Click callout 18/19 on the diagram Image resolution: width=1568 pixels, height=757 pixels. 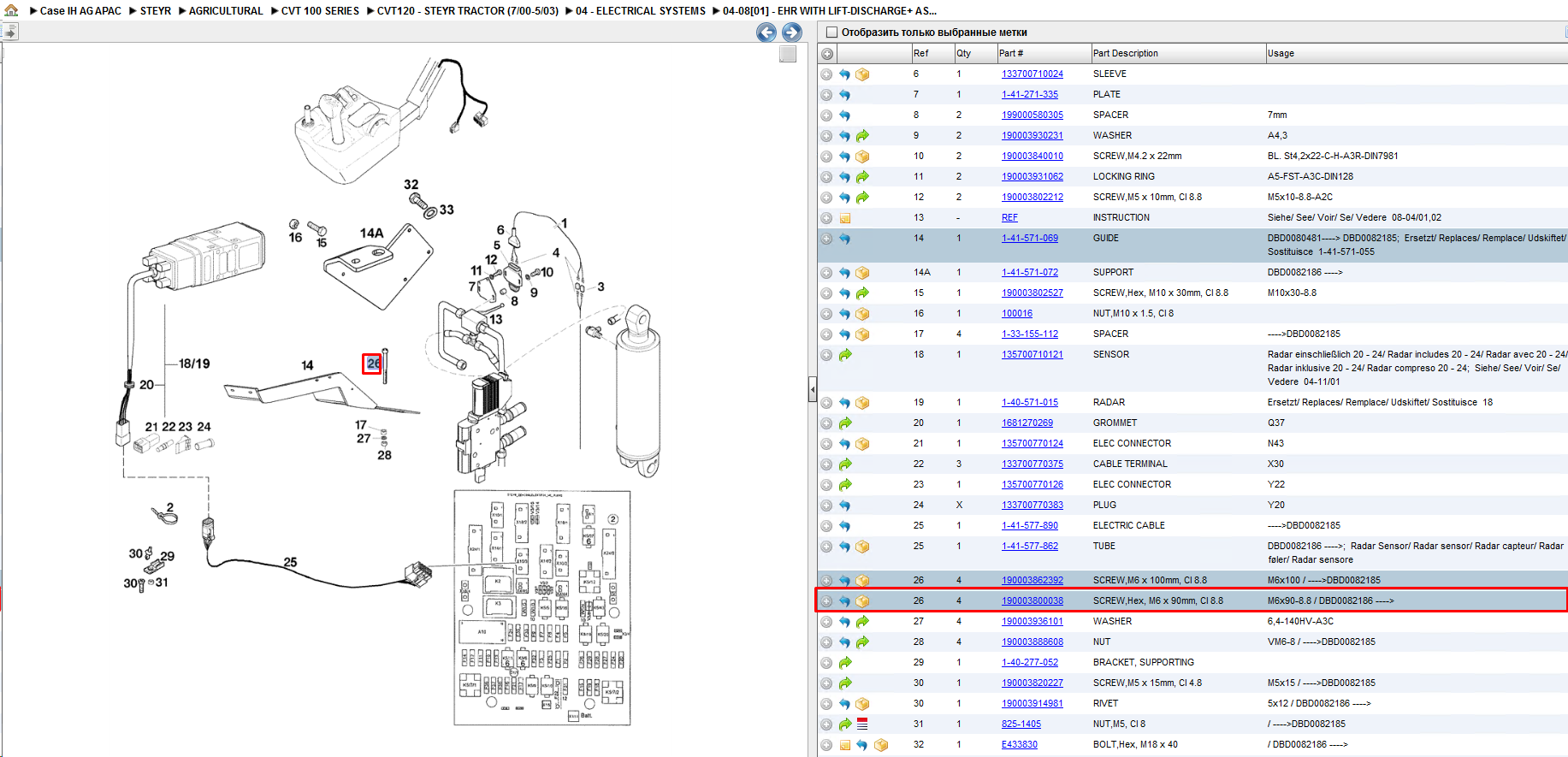194,364
